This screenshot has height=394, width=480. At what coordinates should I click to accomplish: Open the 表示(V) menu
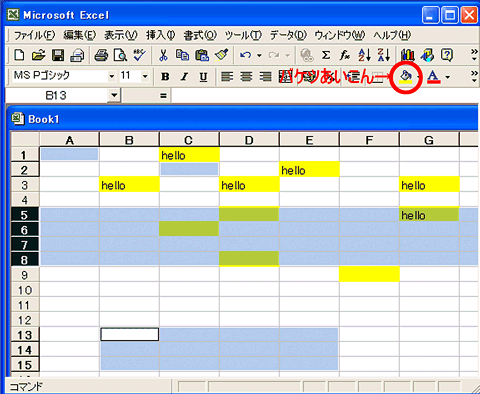121,35
